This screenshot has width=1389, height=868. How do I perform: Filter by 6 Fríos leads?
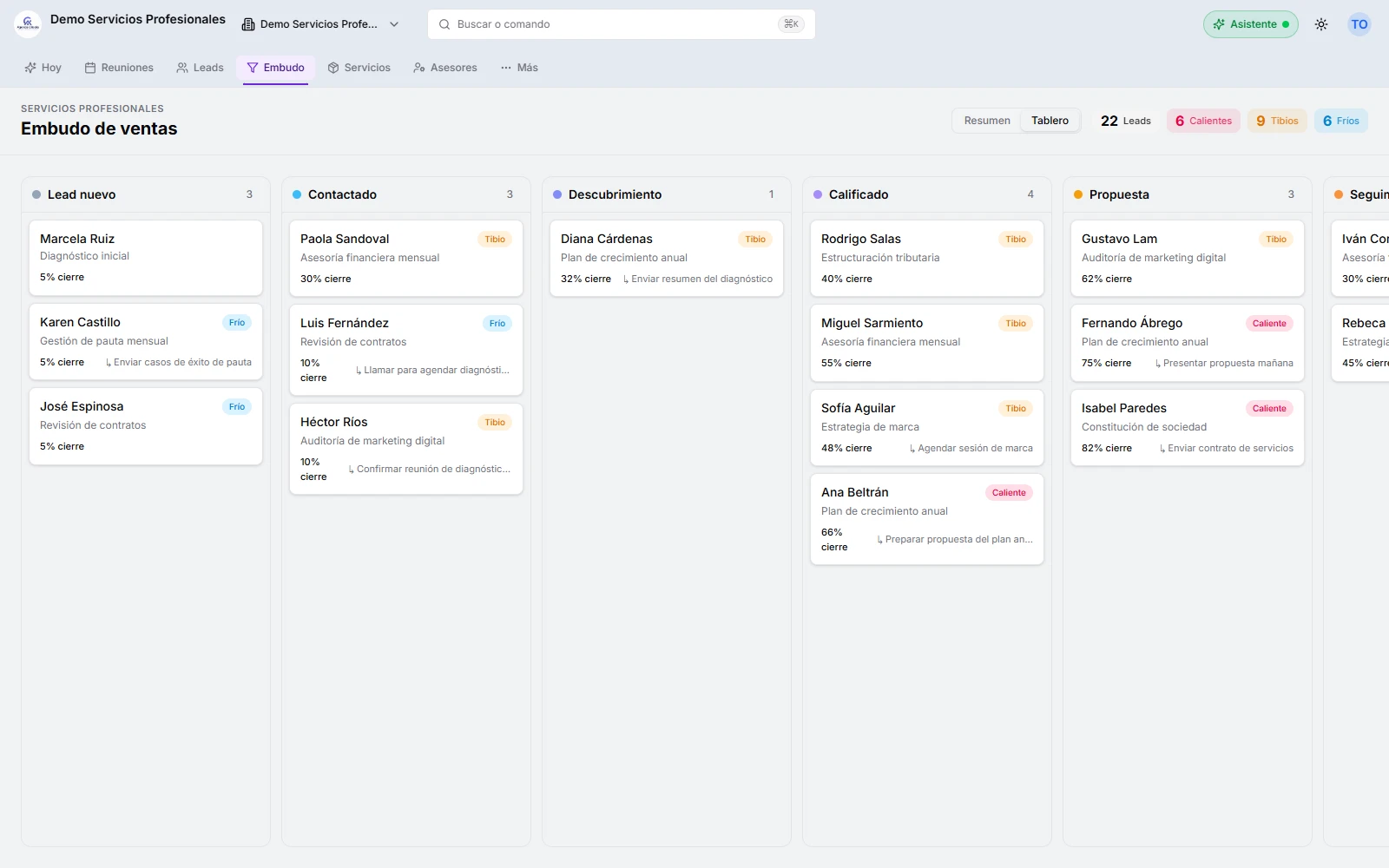click(1341, 121)
